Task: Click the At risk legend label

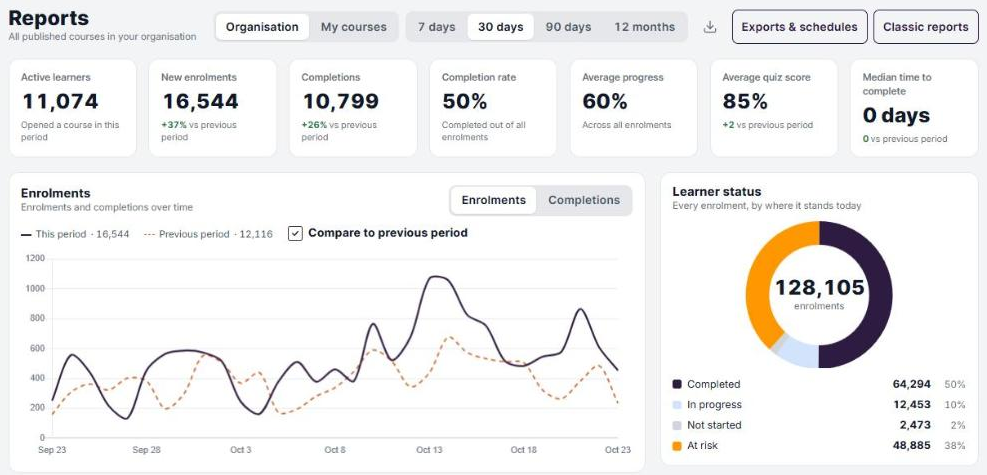Action: click(702, 446)
